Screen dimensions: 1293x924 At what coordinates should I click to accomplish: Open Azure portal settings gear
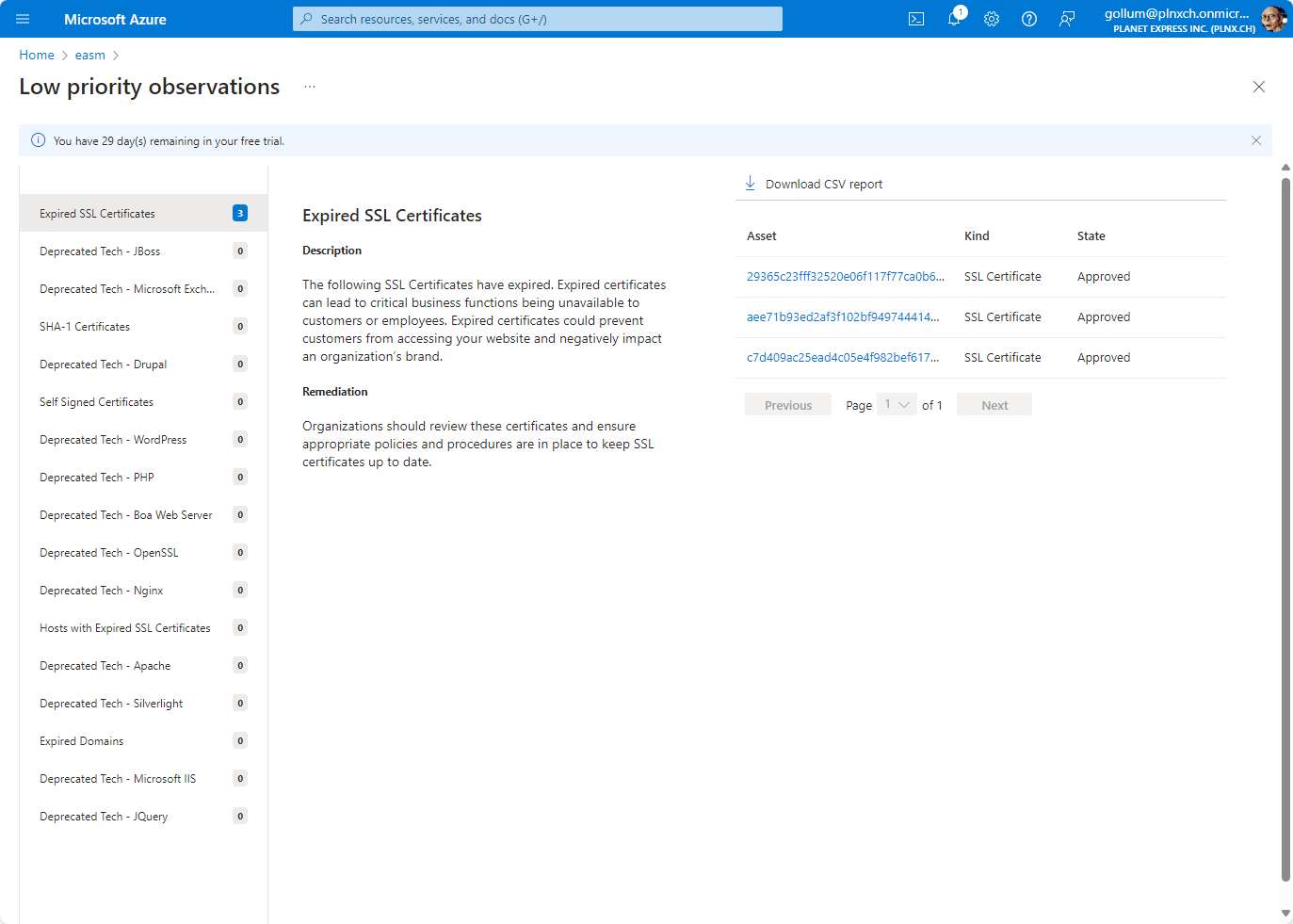[991, 18]
